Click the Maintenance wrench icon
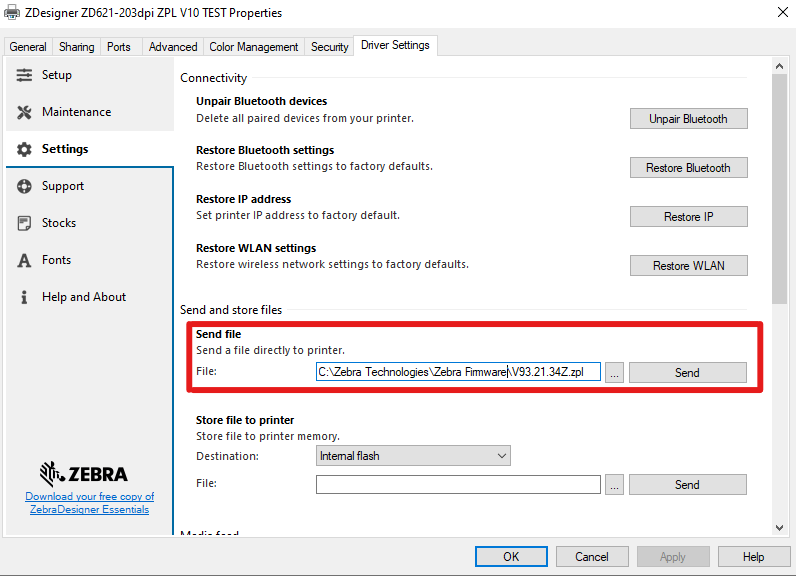The image size is (796, 576). click(24, 112)
